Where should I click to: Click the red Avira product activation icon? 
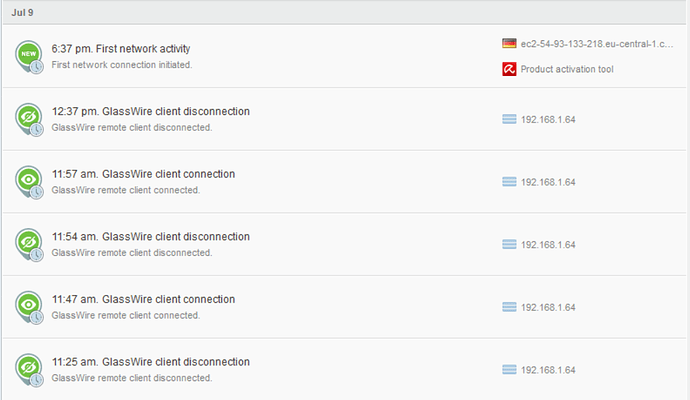(x=509, y=69)
